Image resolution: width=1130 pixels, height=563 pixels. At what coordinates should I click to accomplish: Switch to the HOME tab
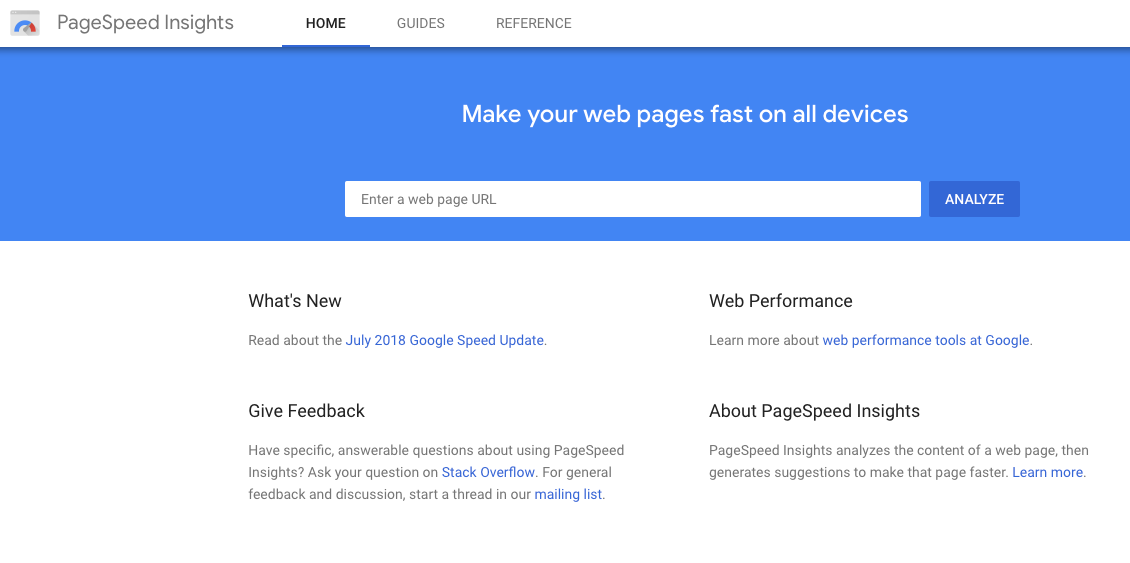tap(326, 23)
